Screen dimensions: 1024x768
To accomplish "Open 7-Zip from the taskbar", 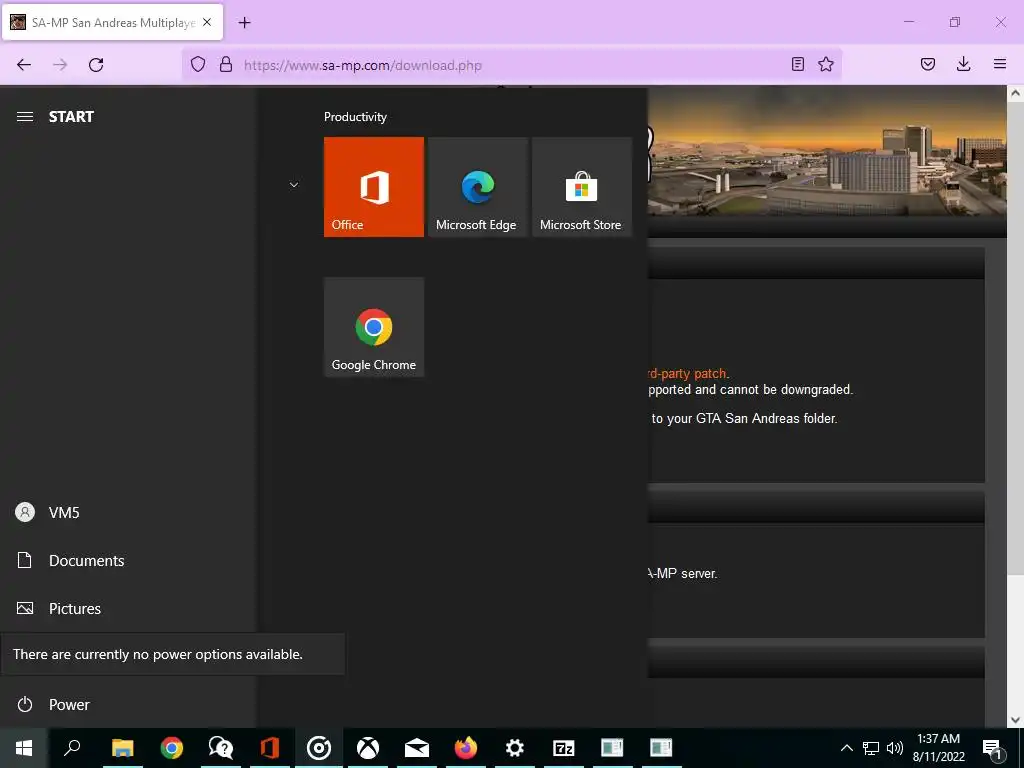I will (564, 748).
